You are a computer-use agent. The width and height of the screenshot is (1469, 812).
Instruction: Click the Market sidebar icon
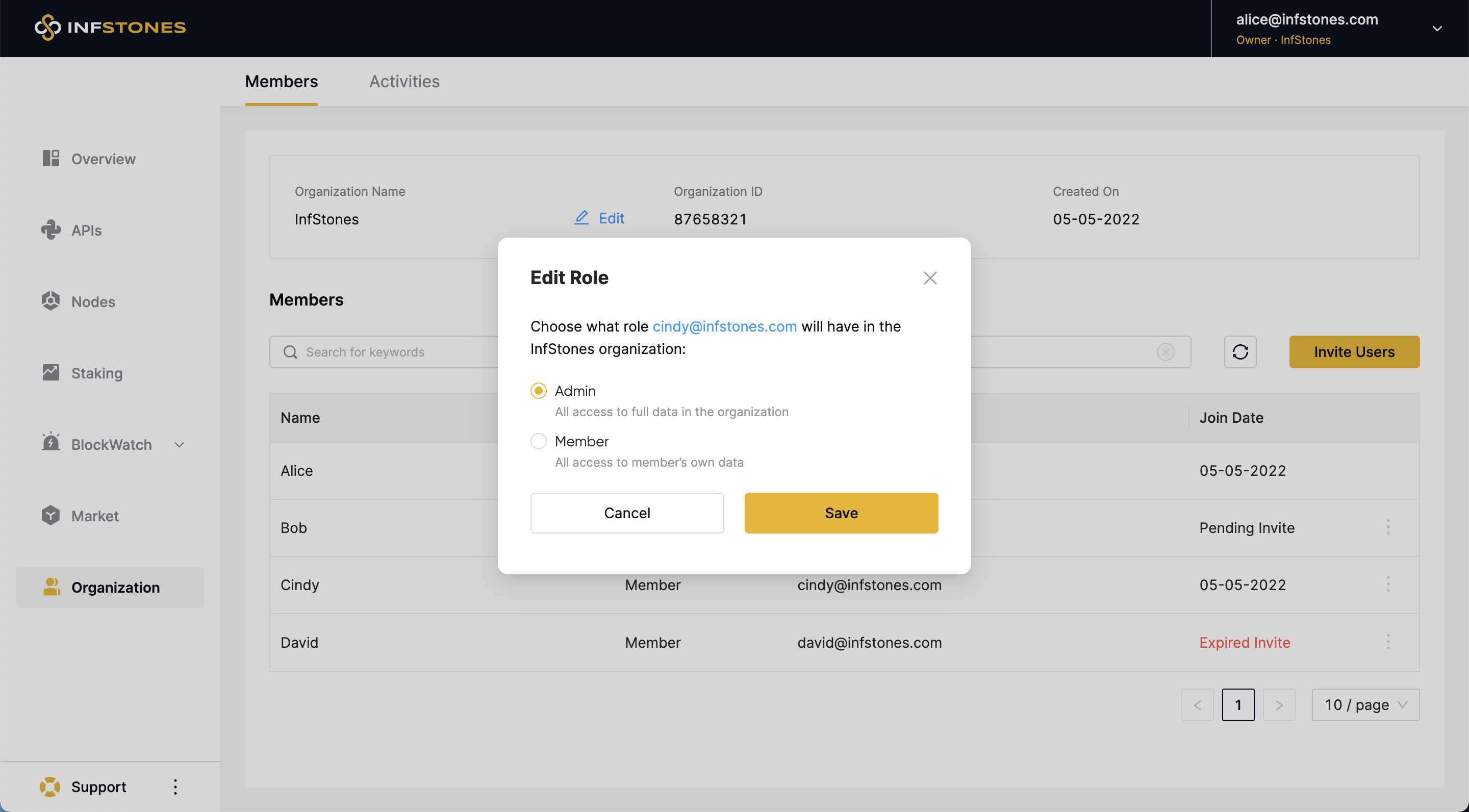[x=51, y=516]
